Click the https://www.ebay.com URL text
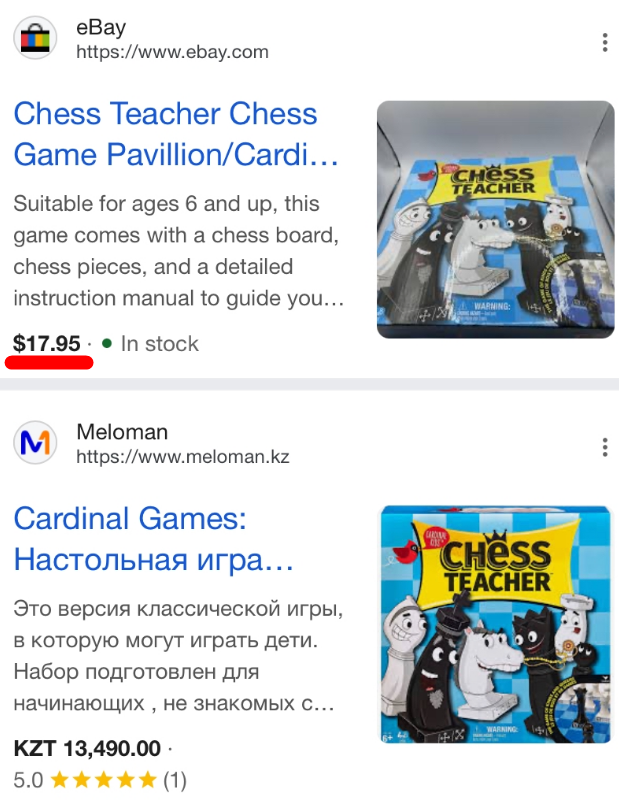Image resolution: width=619 pixels, height=804 pixels. click(x=172, y=52)
